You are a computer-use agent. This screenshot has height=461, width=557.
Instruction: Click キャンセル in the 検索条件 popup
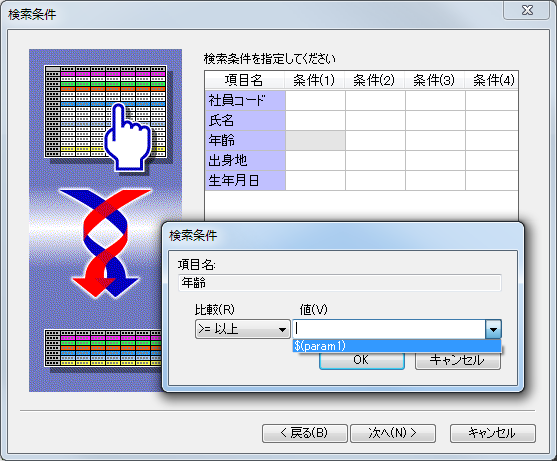click(458, 360)
